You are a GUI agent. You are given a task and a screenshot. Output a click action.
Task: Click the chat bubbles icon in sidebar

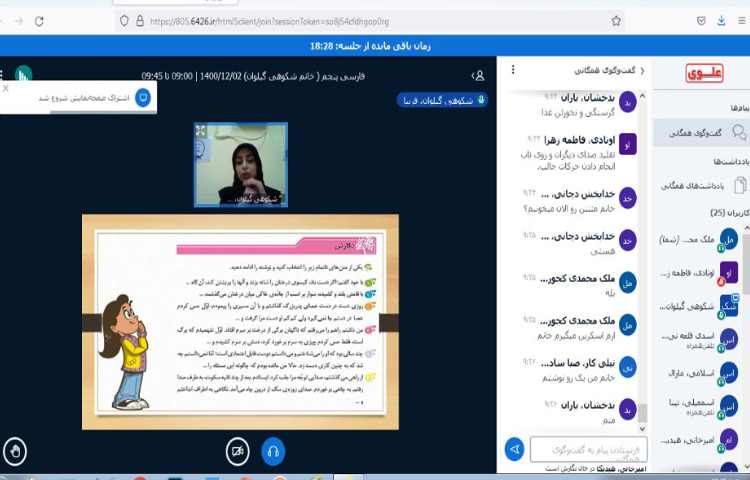(739, 133)
